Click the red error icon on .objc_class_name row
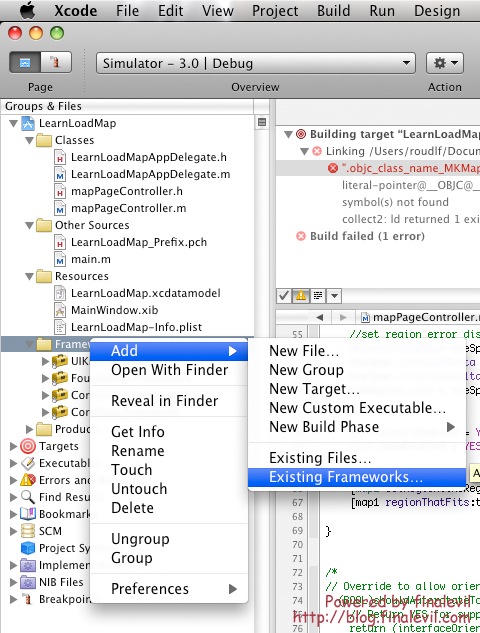This screenshot has height=633, width=480. pyautogui.click(x=333, y=168)
